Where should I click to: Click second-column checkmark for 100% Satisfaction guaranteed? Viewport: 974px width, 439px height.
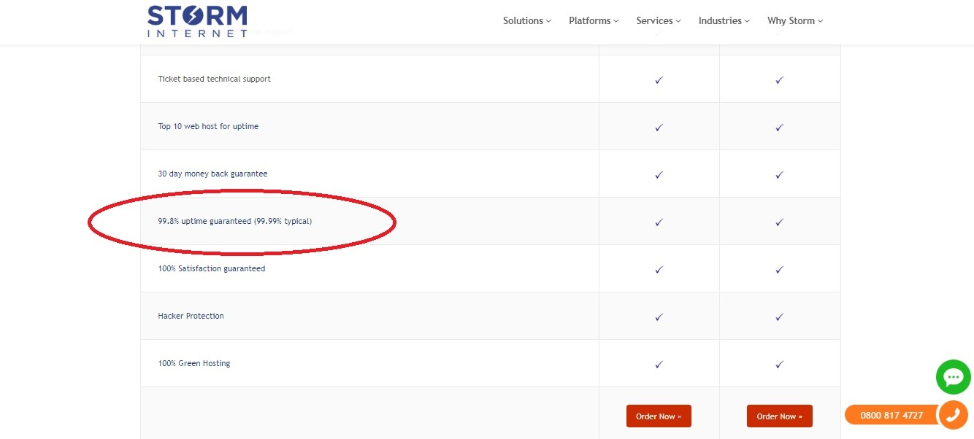[779, 269]
